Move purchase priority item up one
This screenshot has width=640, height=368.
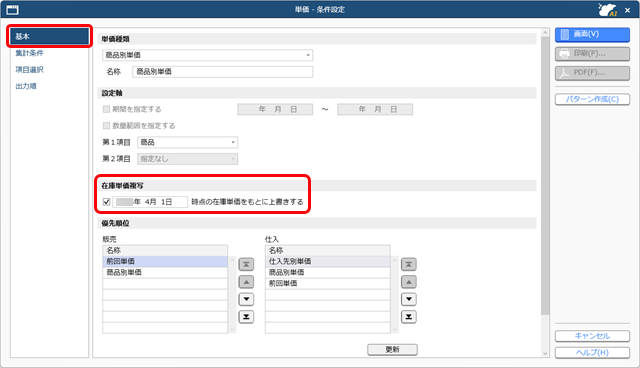(409, 282)
